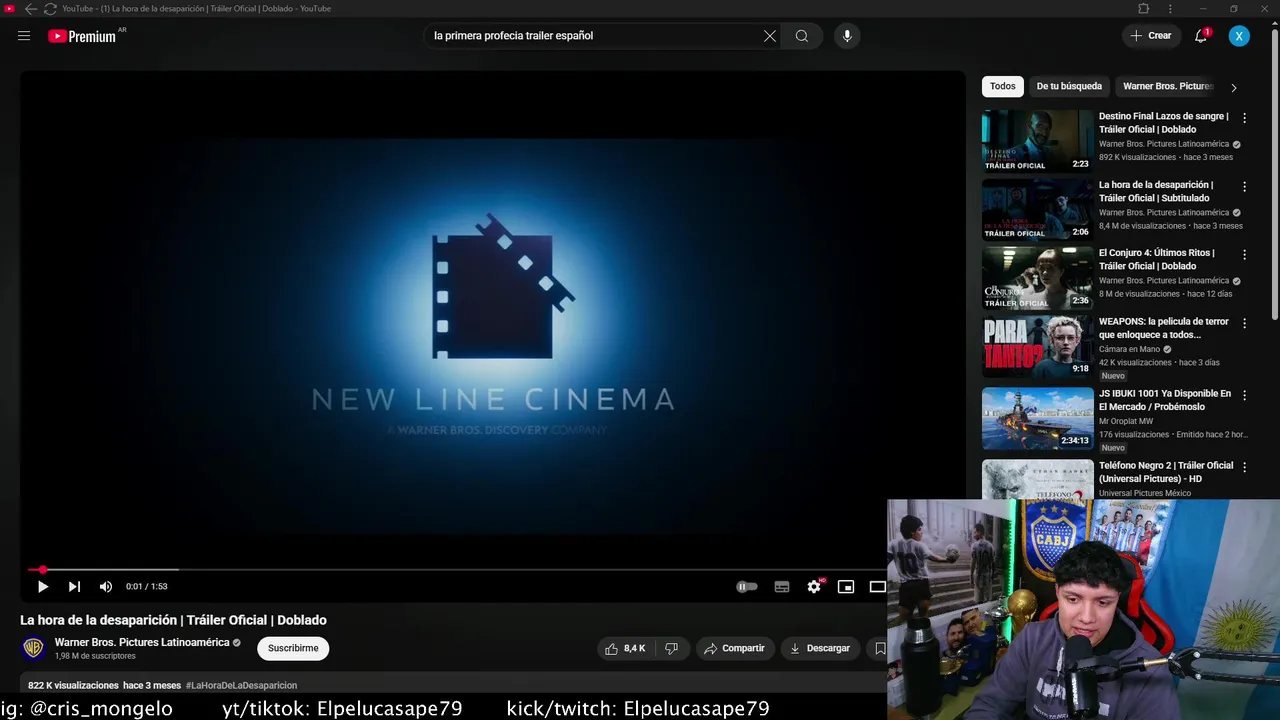Start voice search with microphone
The height and width of the screenshot is (720, 1280).
847,36
